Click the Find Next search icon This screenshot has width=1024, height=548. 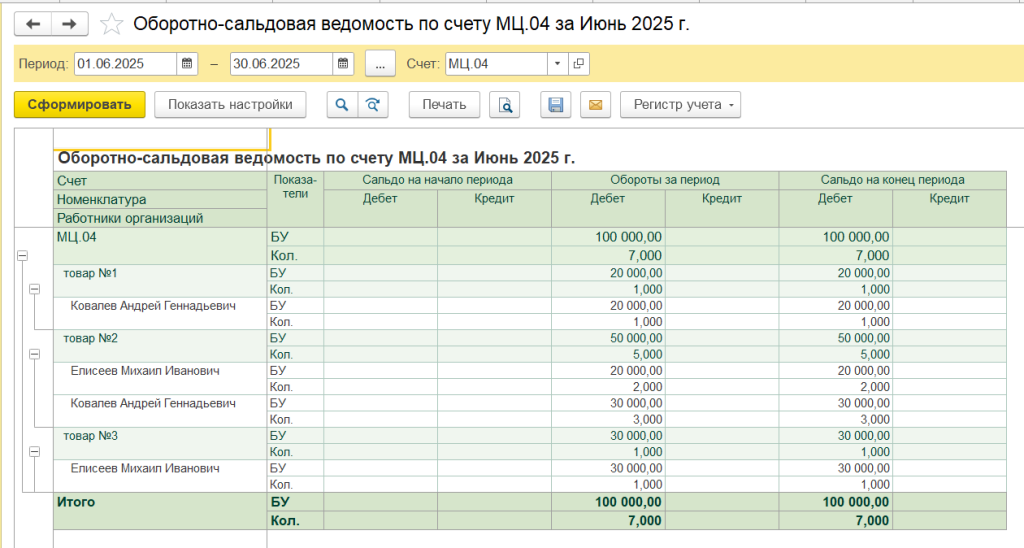pyautogui.click(x=372, y=104)
